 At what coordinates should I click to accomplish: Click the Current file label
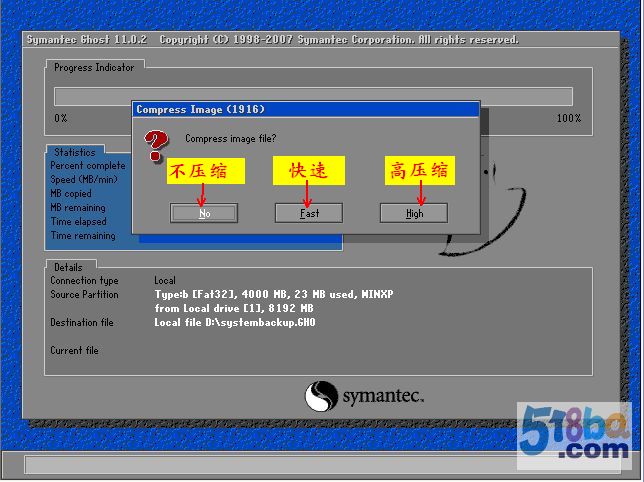(74, 350)
